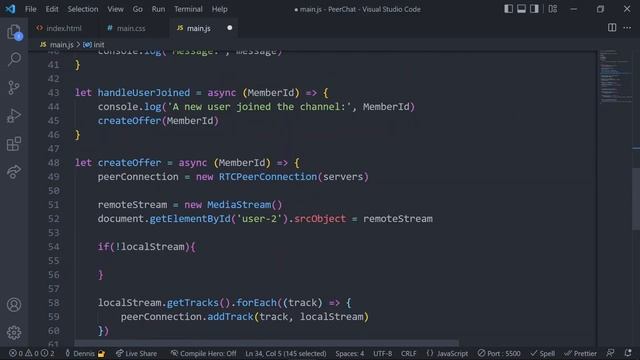This screenshot has height=360, width=640.
Task: Open the Manage gear icon
Action: (x=14, y=333)
